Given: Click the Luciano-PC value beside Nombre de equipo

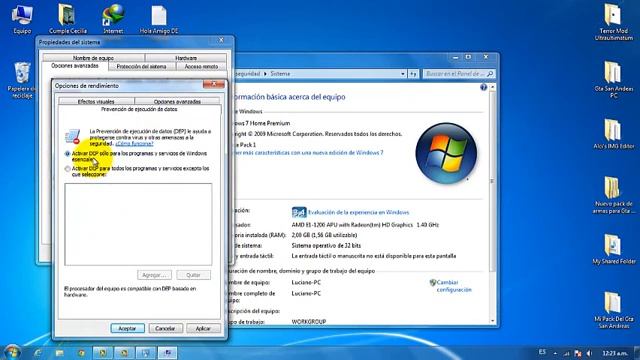Looking at the screenshot, I should (306, 282).
